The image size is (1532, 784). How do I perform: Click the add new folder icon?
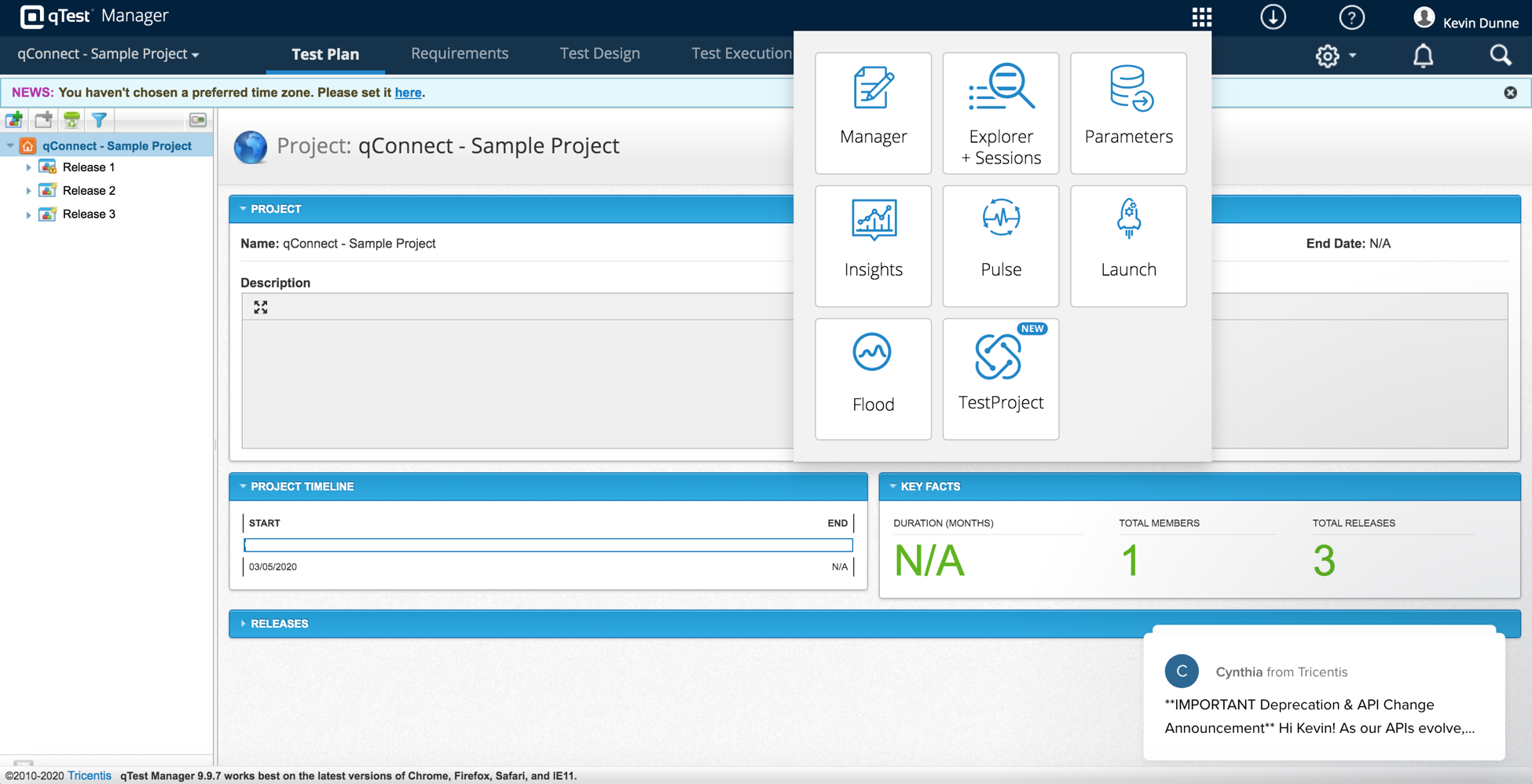pos(43,119)
